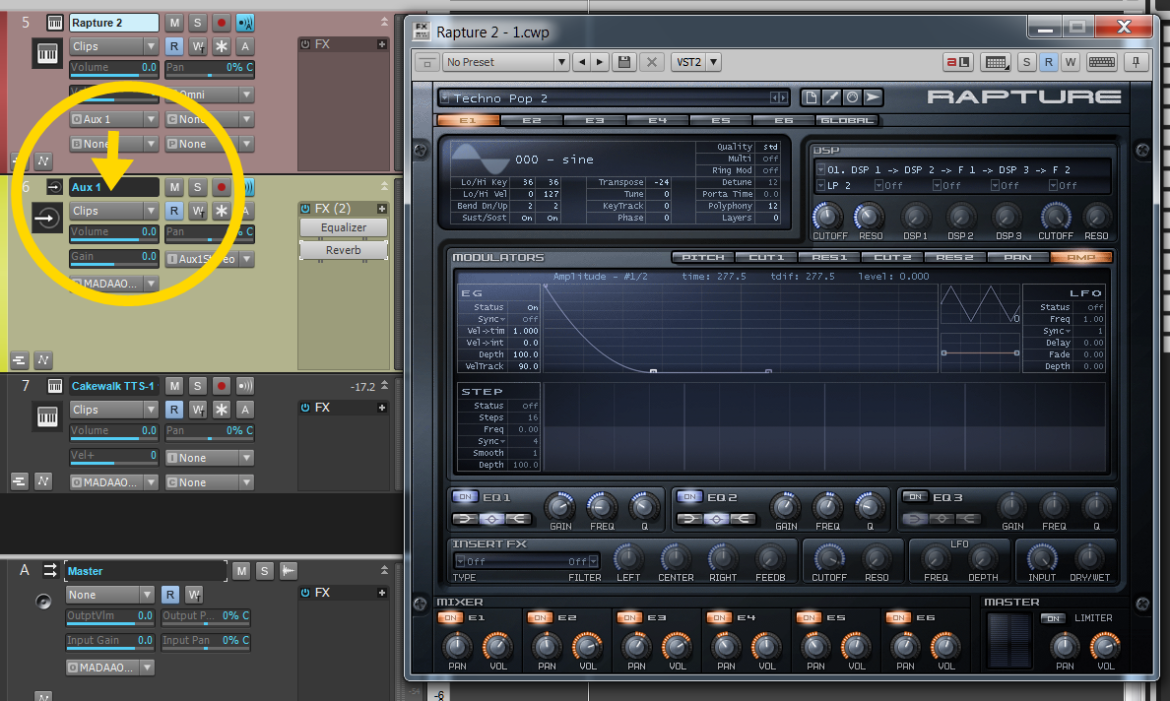Viewport: 1170px width, 701px height.
Task: Click the Techno Pop 2 program name field
Action: (x=612, y=98)
